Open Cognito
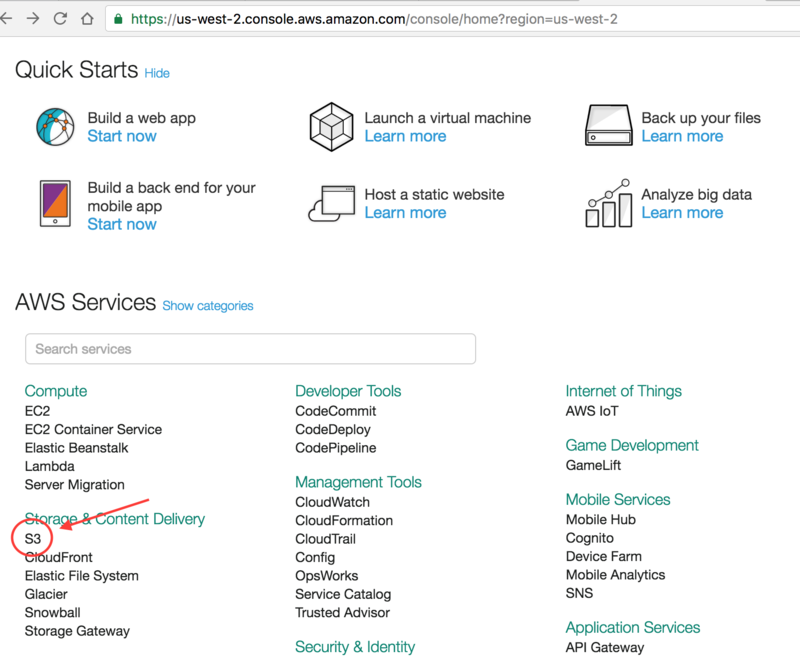The height and width of the screenshot is (656, 800). click(590, 538)
